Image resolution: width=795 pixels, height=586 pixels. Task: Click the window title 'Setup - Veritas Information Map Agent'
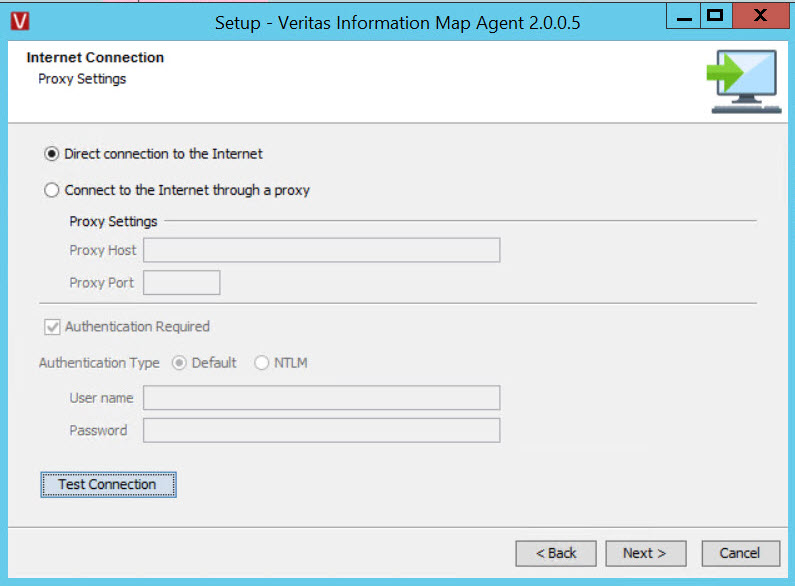pos(398,23)
